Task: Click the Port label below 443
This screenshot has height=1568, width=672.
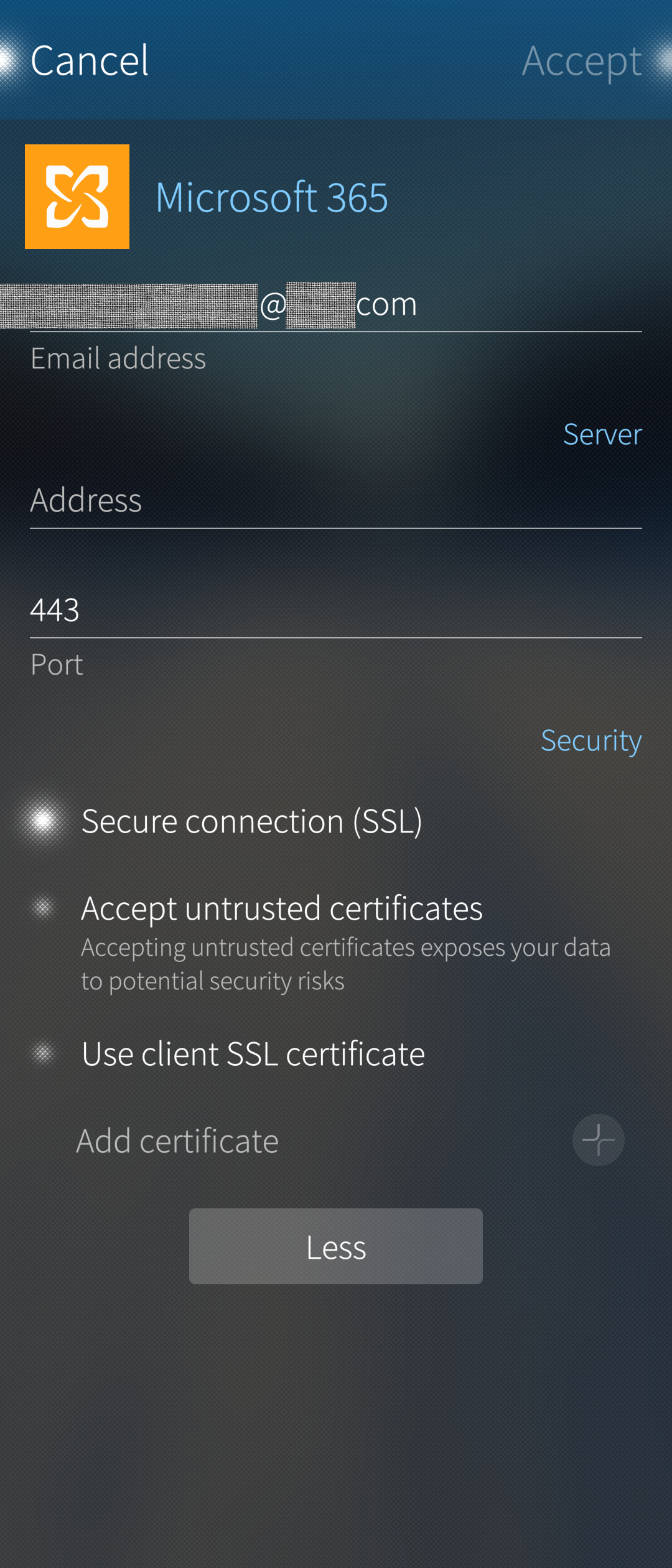Action: tap(57, 665)
